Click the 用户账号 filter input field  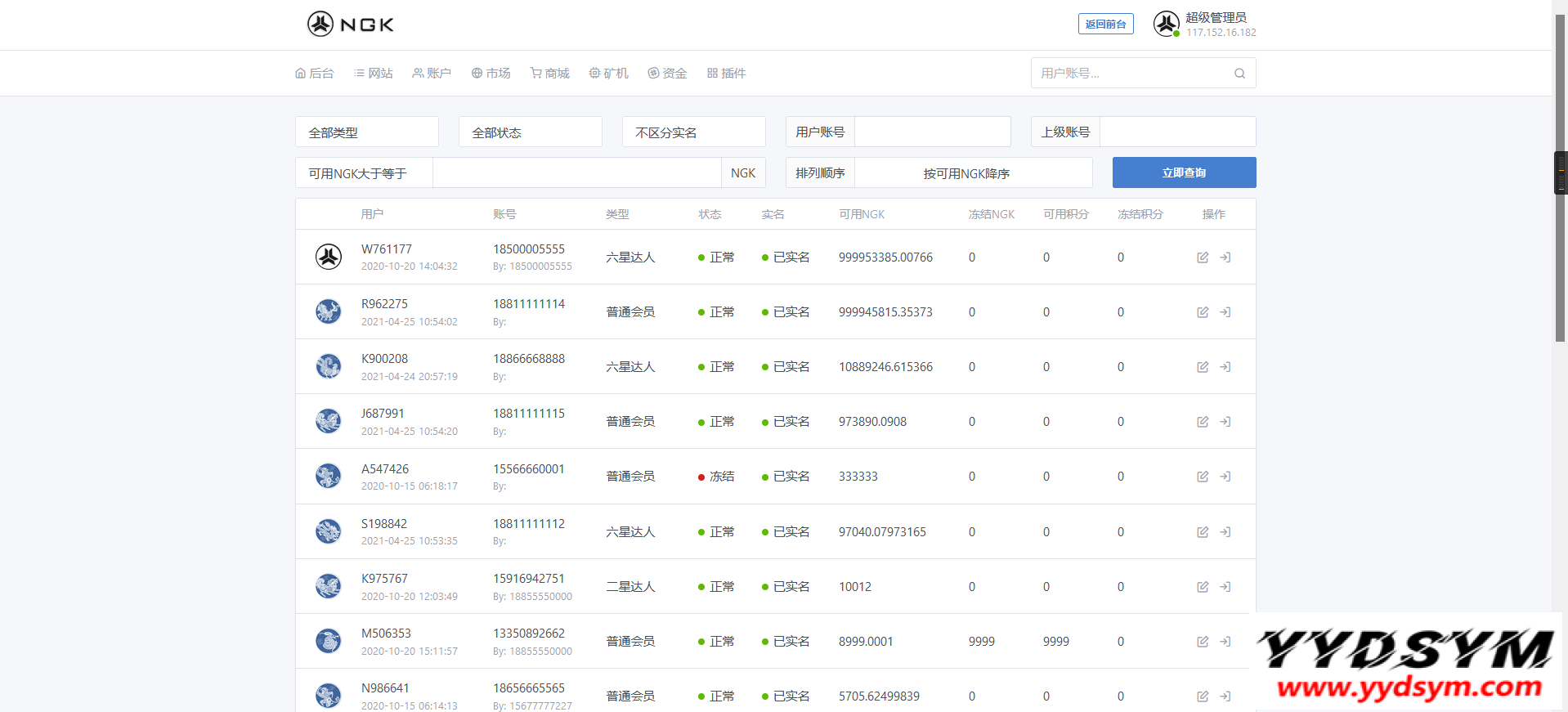pyautogui.click(x=932, y=132)
